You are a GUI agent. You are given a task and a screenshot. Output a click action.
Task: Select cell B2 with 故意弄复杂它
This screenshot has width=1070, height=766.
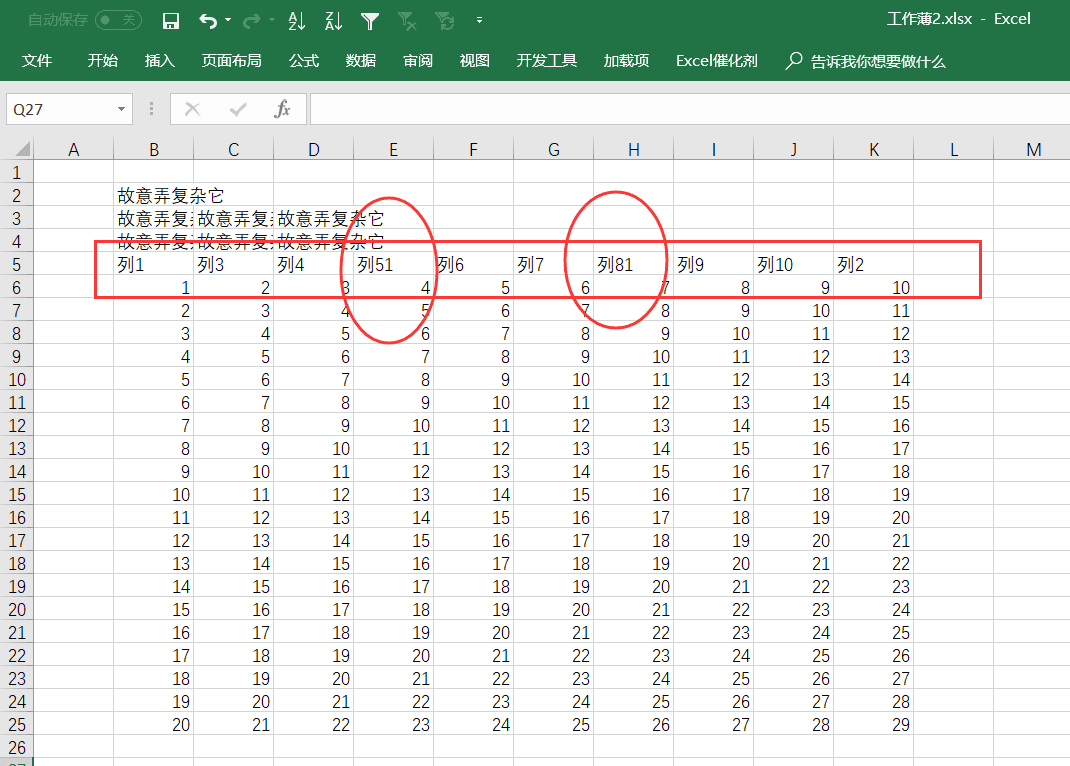pyautogui.click(x=154, y=196)
